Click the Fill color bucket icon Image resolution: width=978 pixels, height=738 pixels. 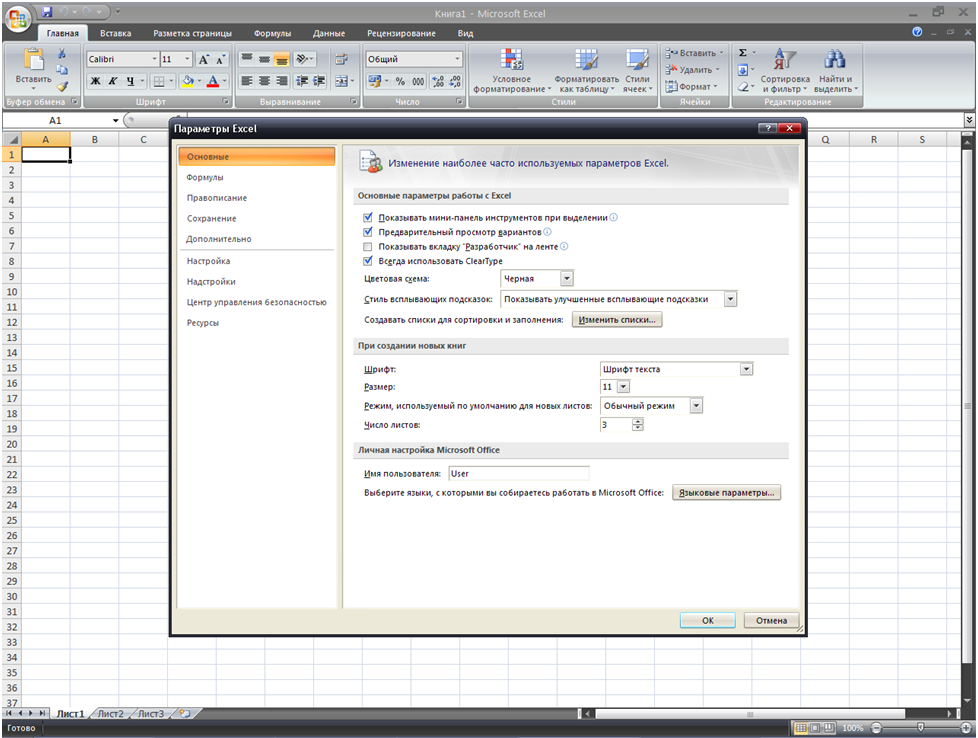coord(187,80)
